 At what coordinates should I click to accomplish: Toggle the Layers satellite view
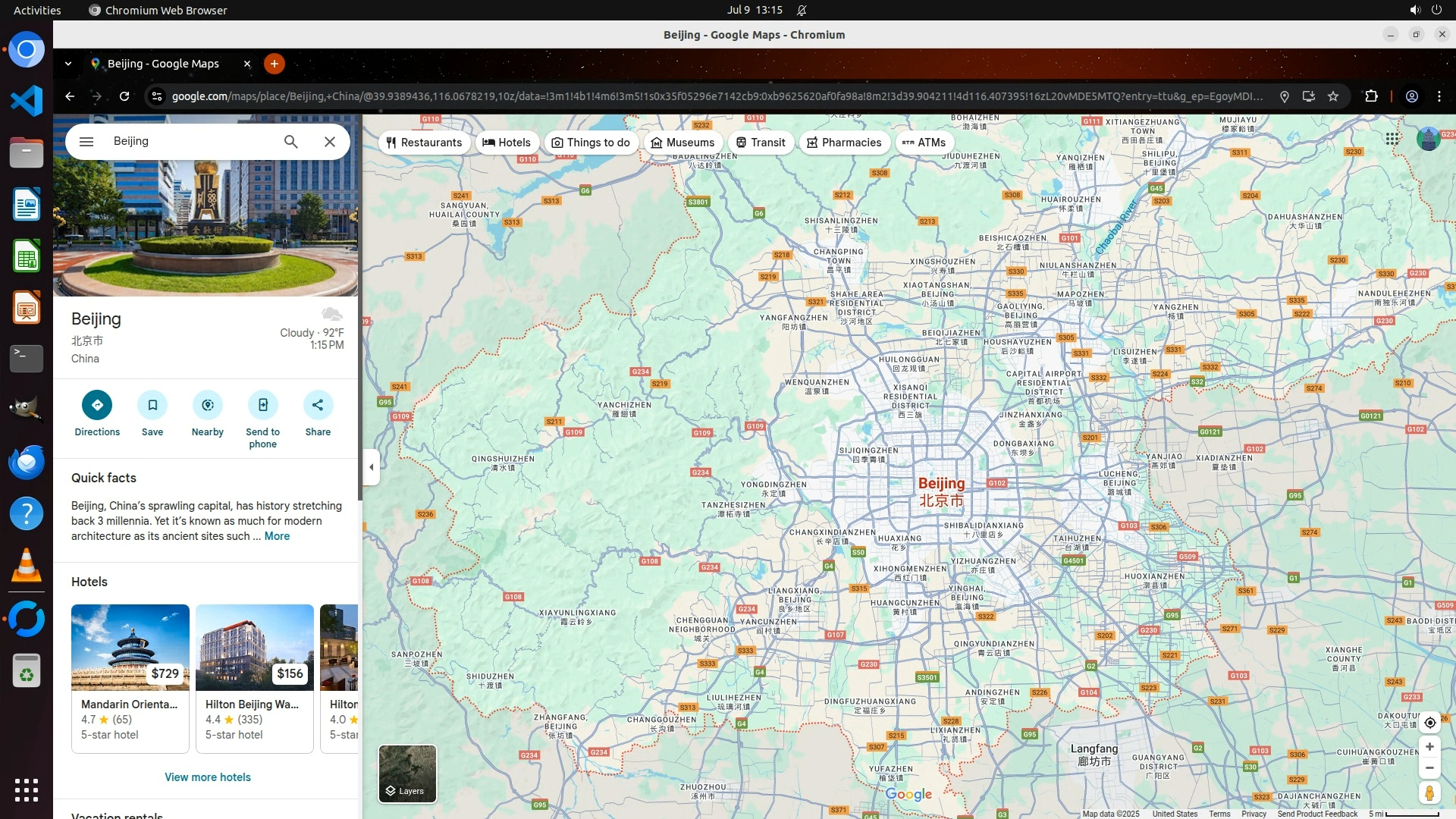[407, 773]
